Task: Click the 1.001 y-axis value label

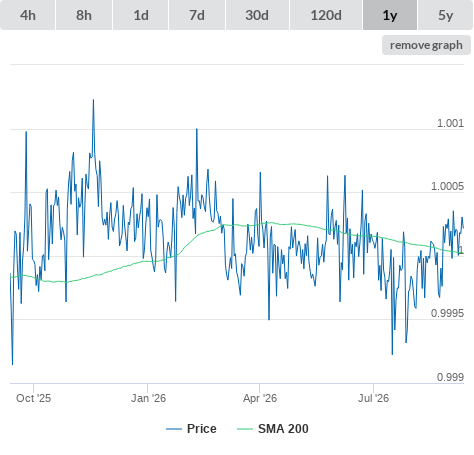Action: [450, 123]
